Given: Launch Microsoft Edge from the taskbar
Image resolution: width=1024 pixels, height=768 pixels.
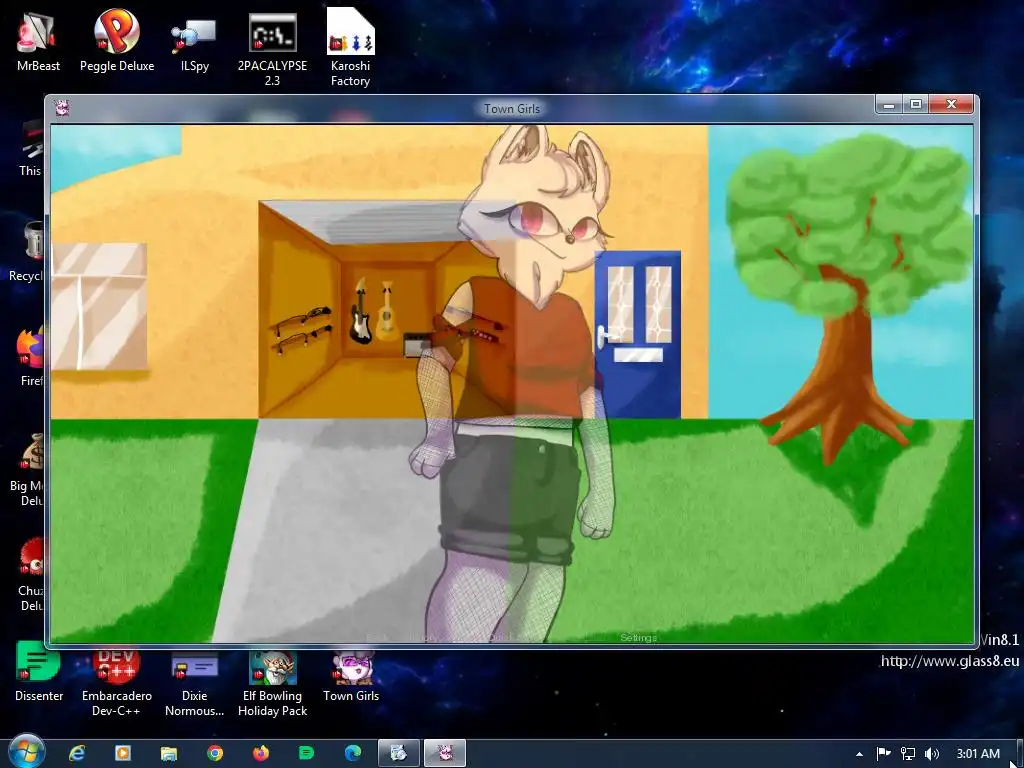Looking at the screenshot, I should (x=353, y=753).
